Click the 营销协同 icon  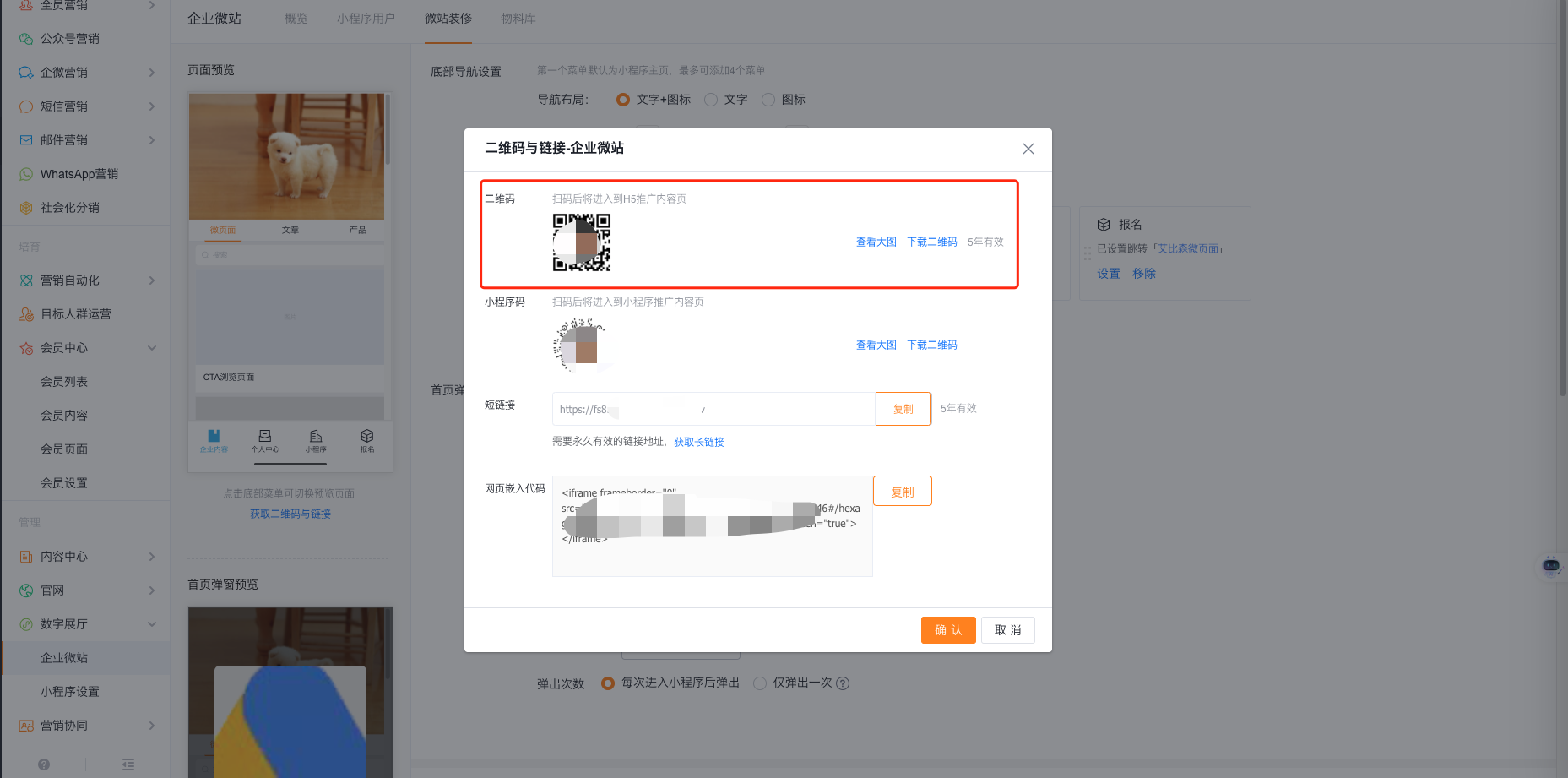click(x=26, y=726)
